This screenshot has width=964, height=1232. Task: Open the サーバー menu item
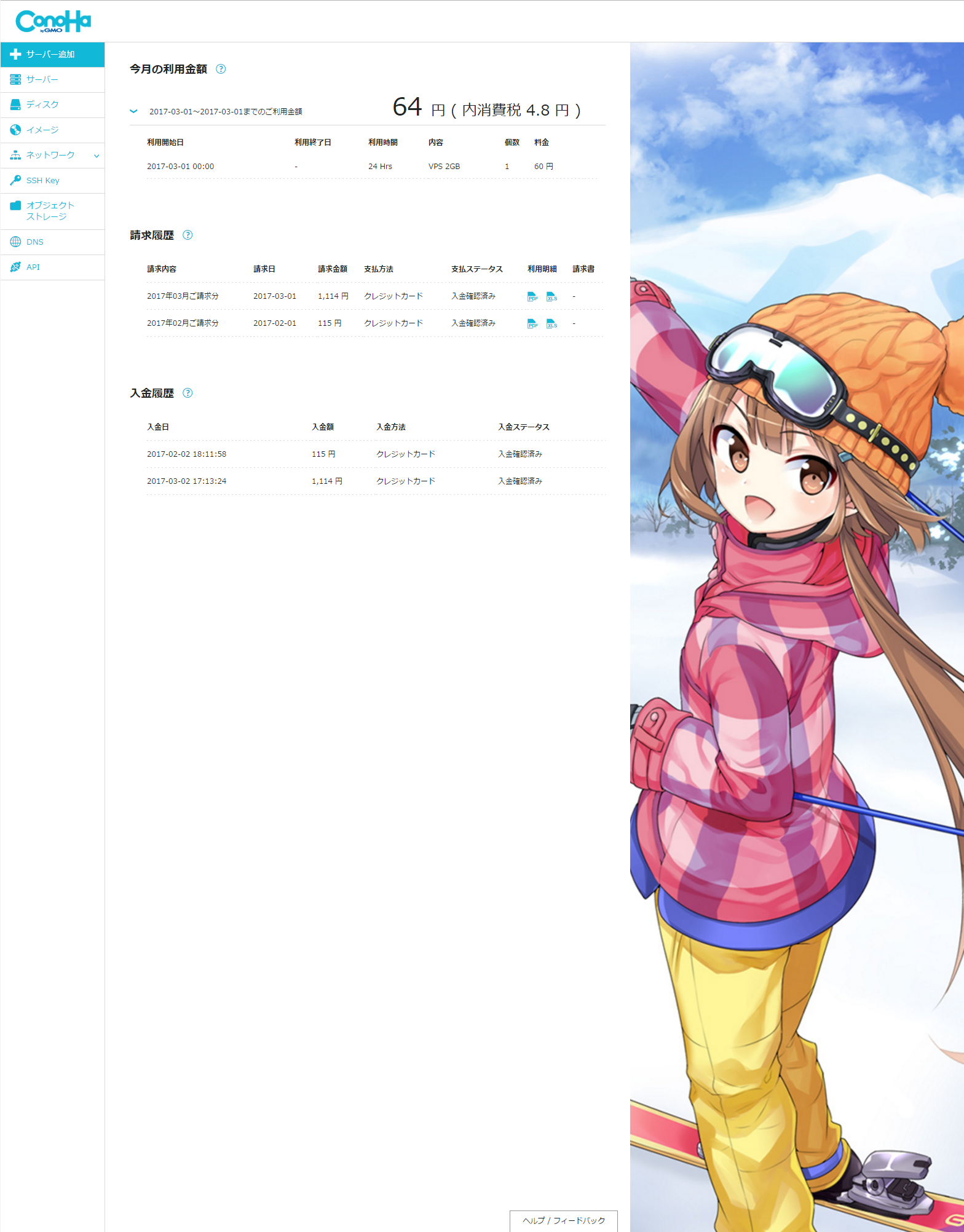pyautogui.click(x=42, y=79)
